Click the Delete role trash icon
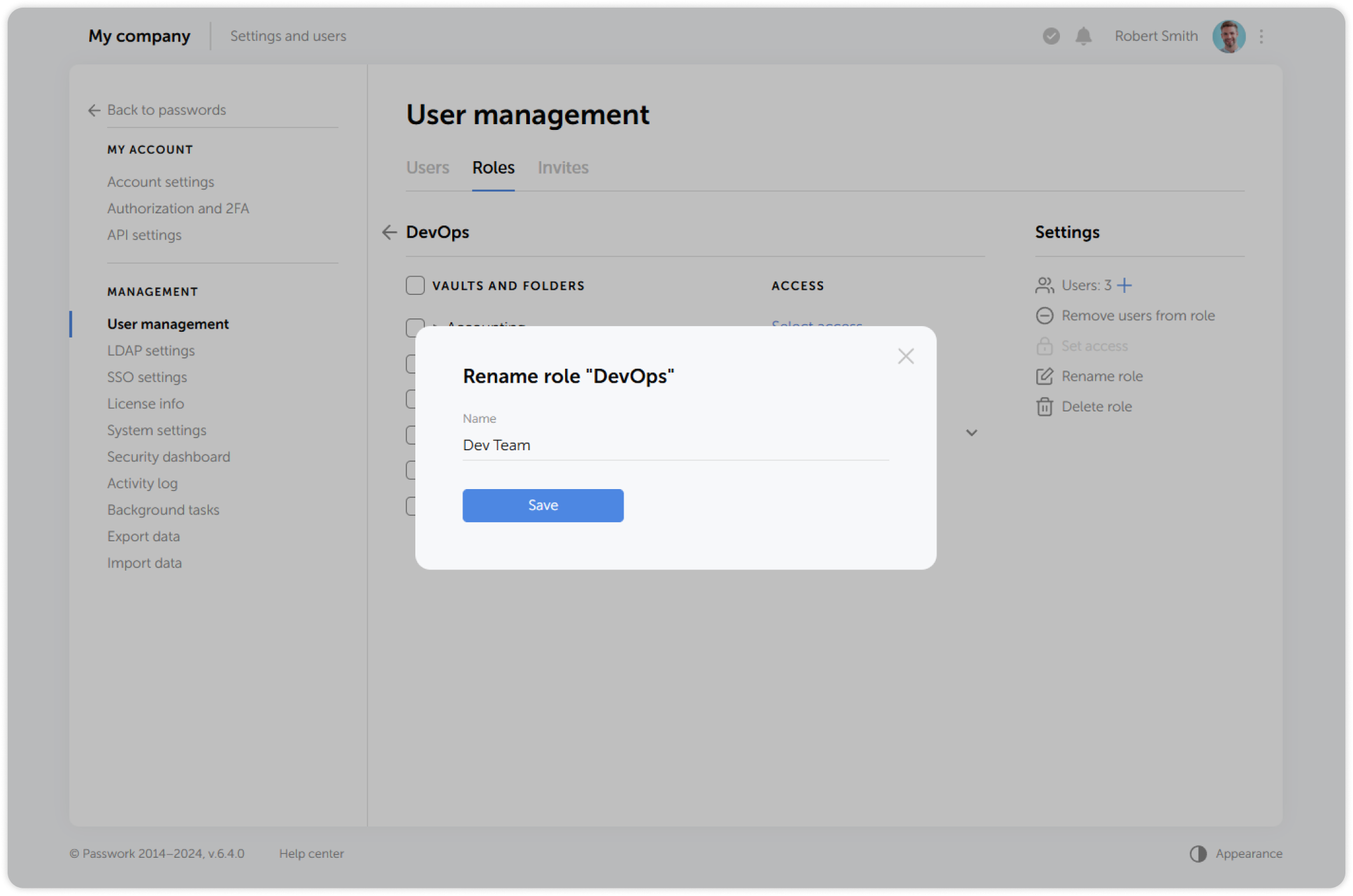Screen dimensions: 1353x896 click(1045, 406)
